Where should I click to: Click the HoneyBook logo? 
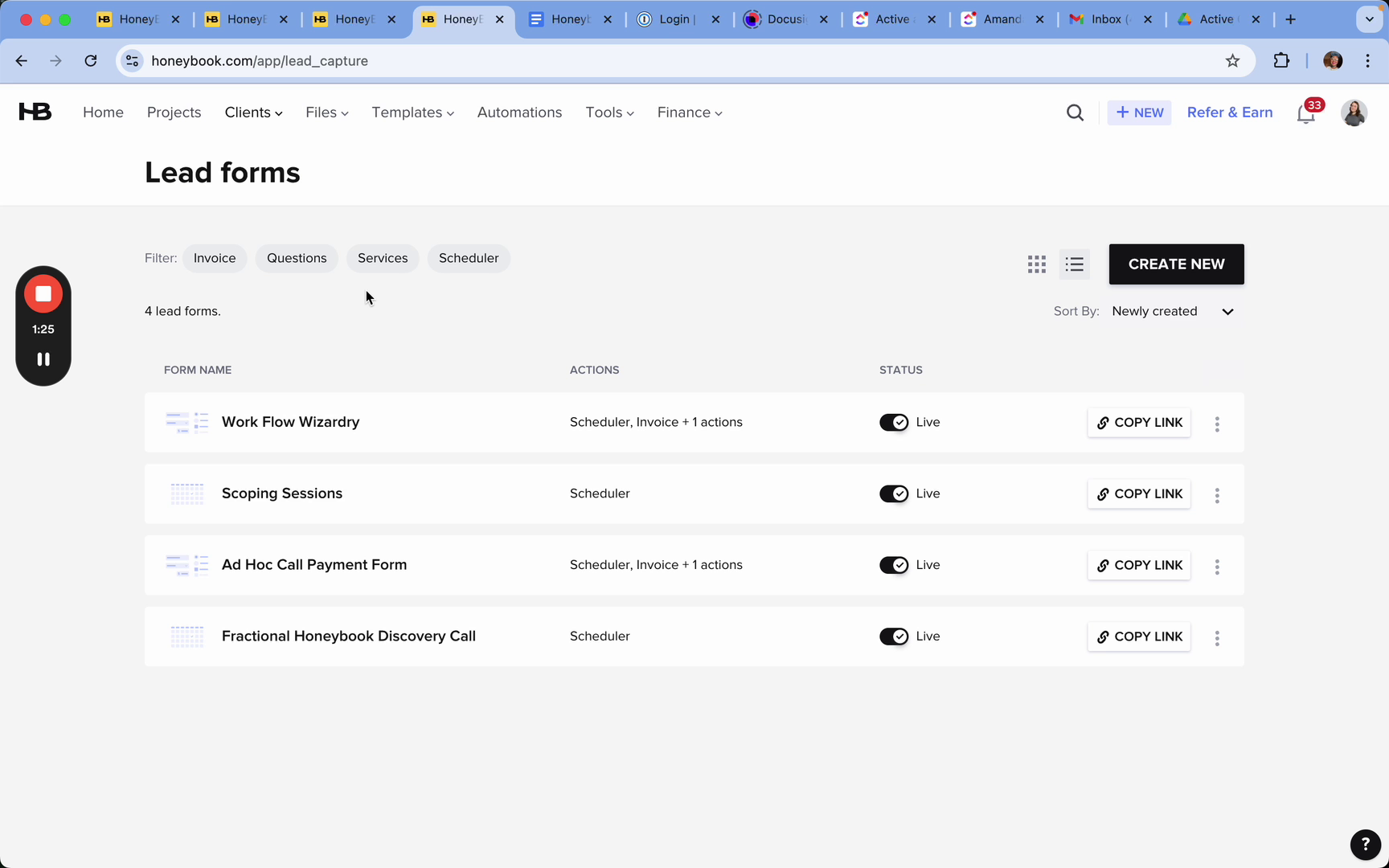[35, 113]
